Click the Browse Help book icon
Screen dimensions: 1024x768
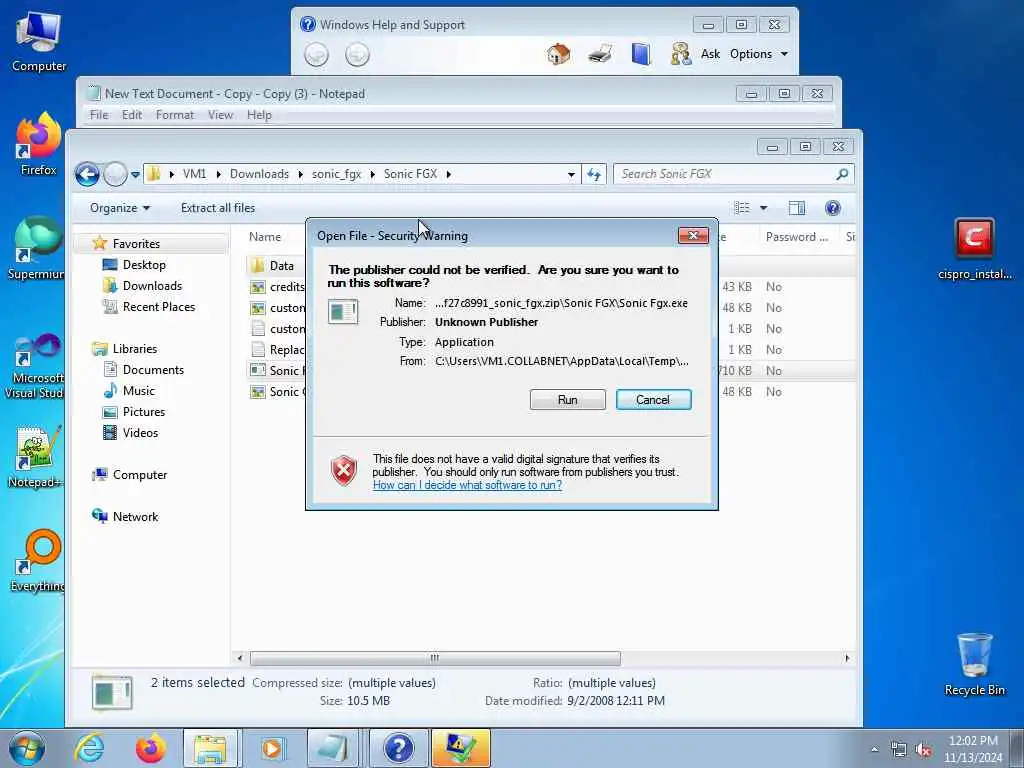[x=641, y=54]
